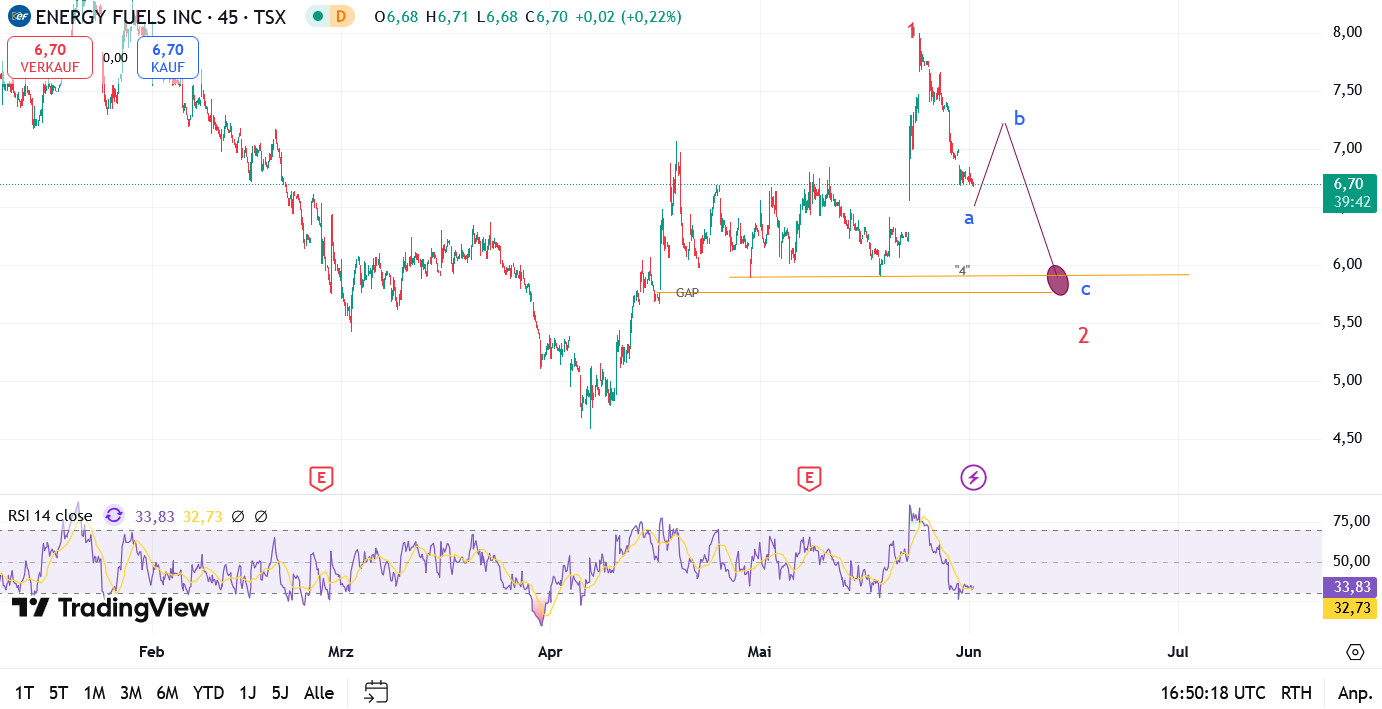The width and height of the screenshot is (1382, 709).
Task: Select the 1T time range
Action: tap(25, 693)
